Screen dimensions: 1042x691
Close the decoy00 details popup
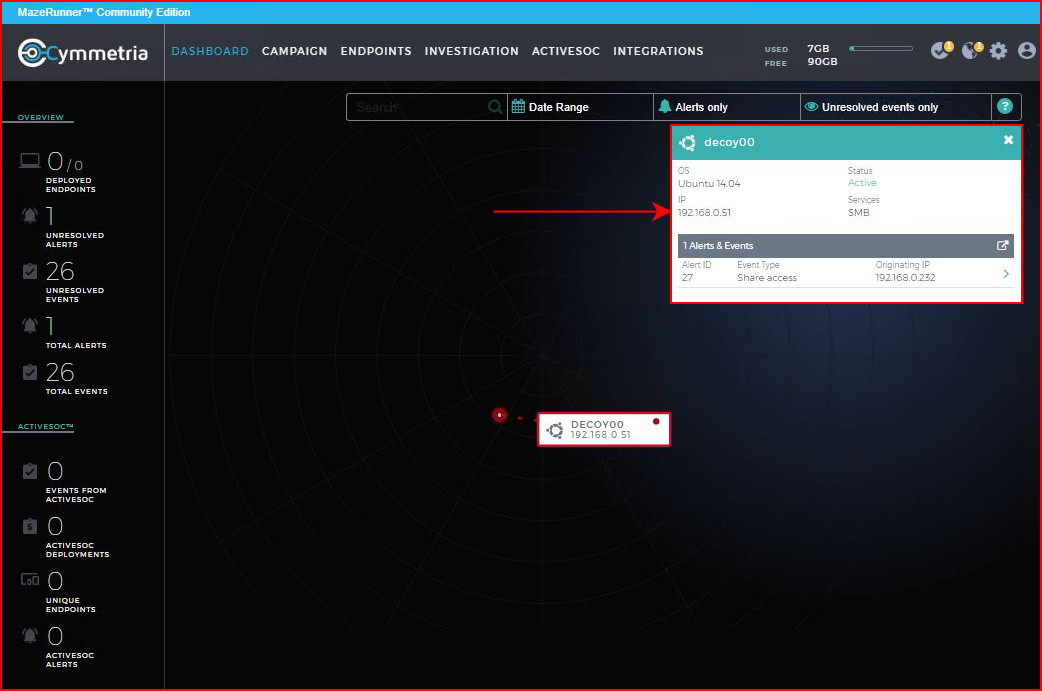pyautogui.click(x=1008, y=140)
